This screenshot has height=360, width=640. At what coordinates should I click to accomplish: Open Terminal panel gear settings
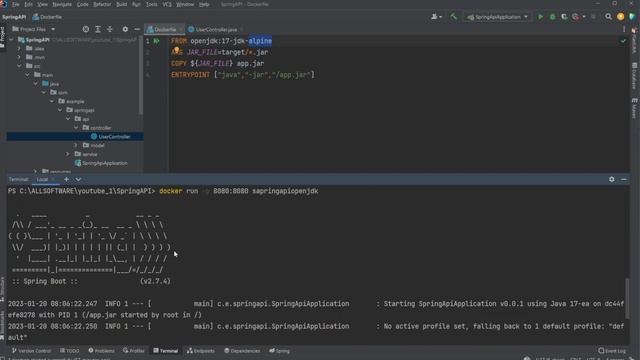pos(611,179)
